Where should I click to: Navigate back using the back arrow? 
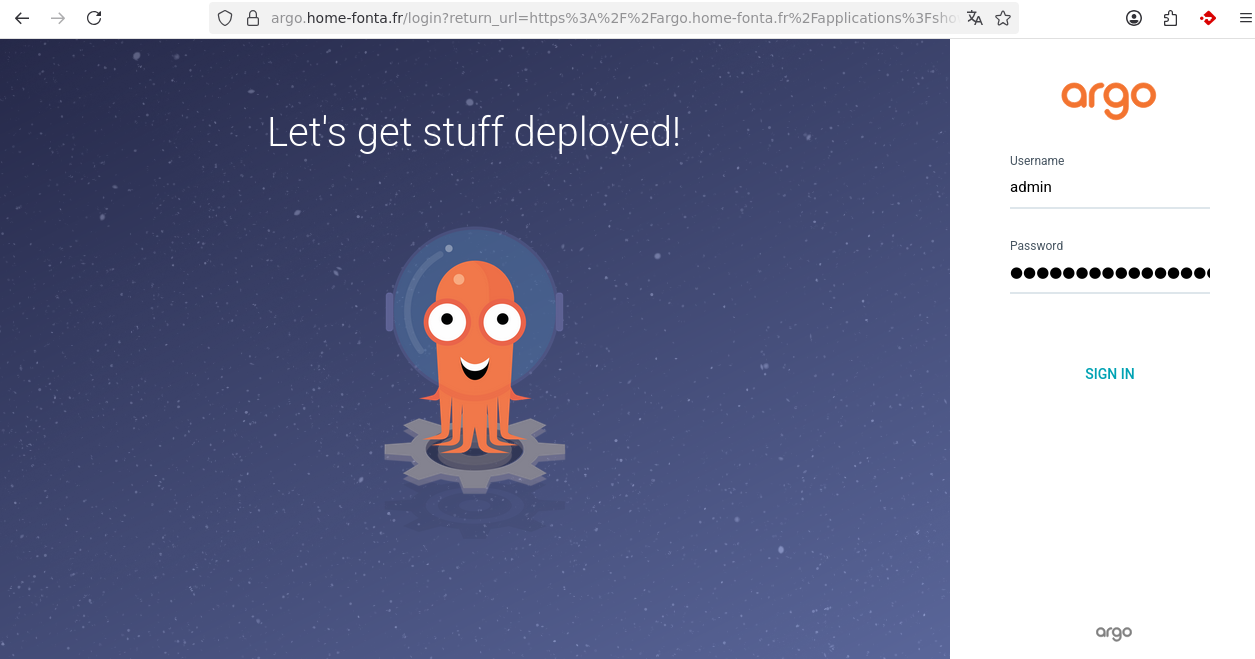pyautogui.click(x=21, y=17)
